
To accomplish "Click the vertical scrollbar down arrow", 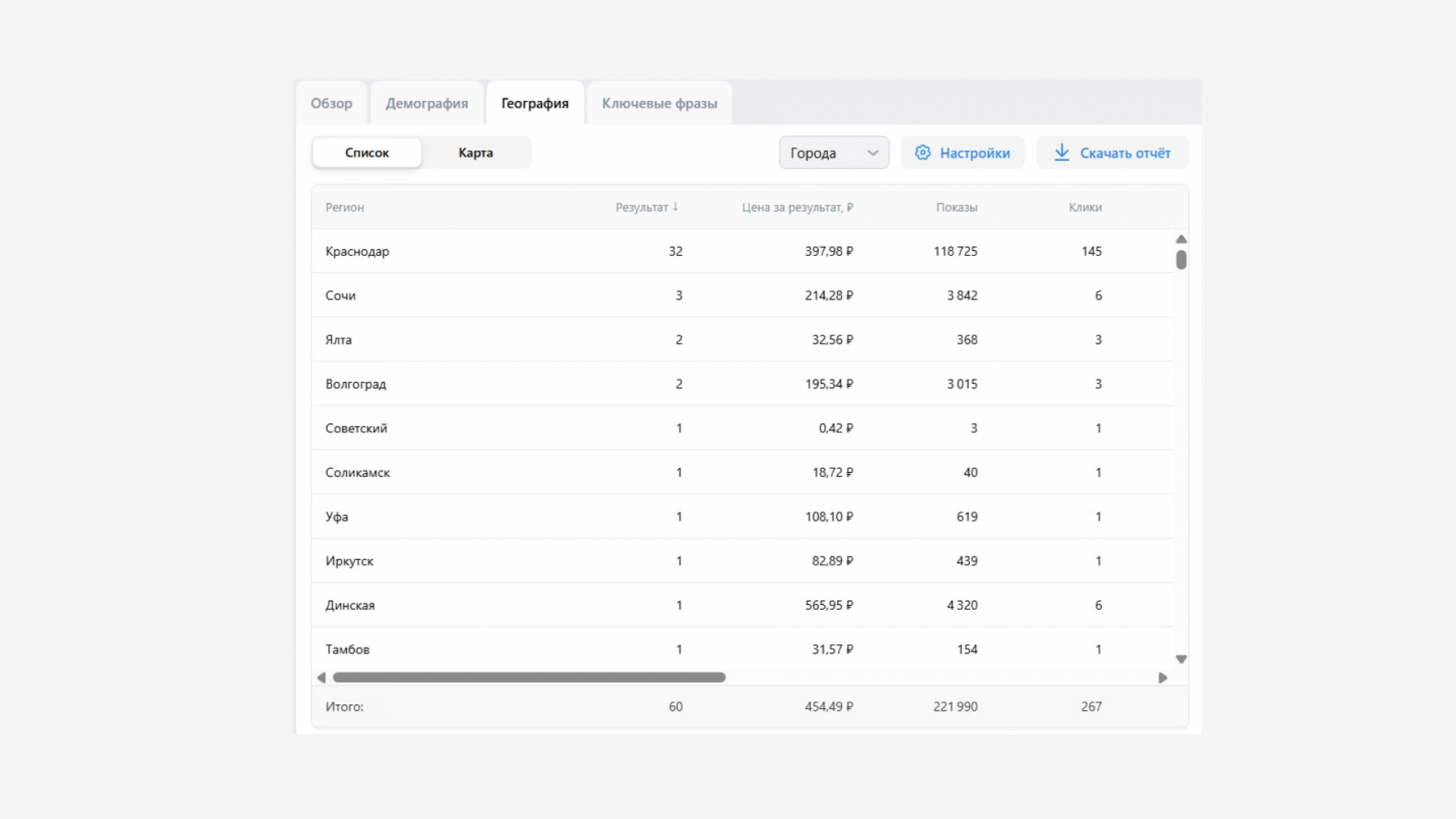I will pos(1180,659).
